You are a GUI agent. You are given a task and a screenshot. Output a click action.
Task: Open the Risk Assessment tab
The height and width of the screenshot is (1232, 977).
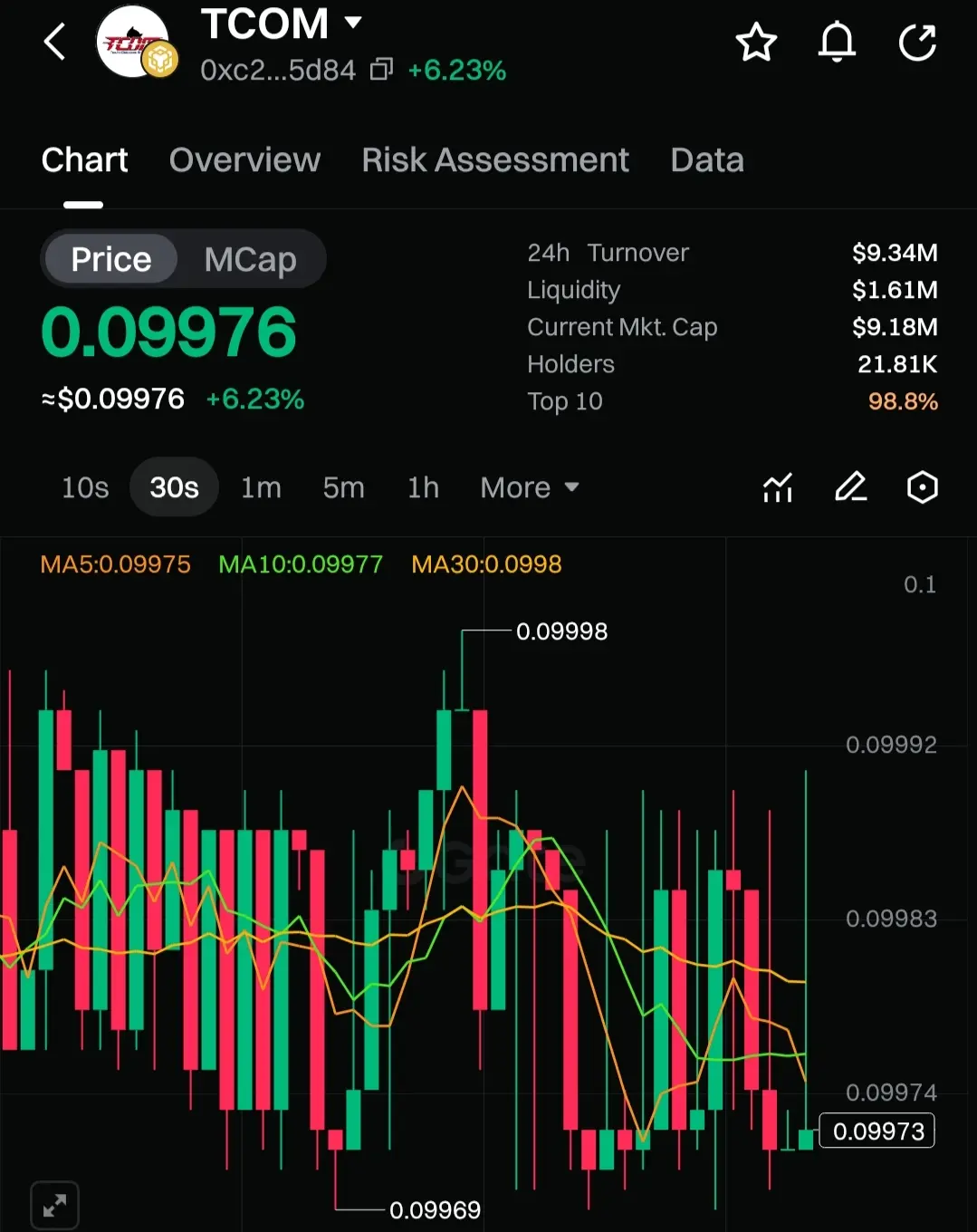[x=495, y=160]
